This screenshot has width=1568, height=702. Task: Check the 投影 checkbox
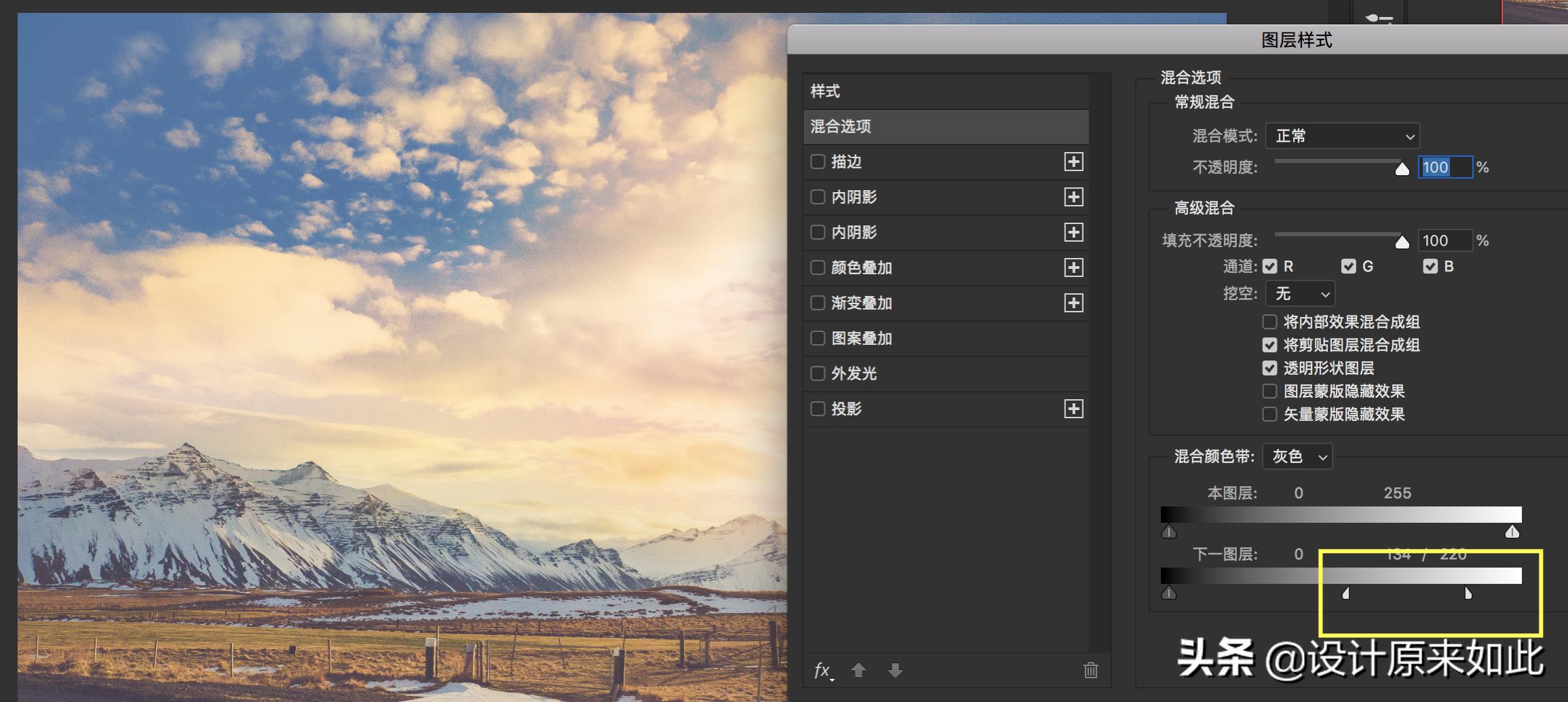tap(818, 409)
